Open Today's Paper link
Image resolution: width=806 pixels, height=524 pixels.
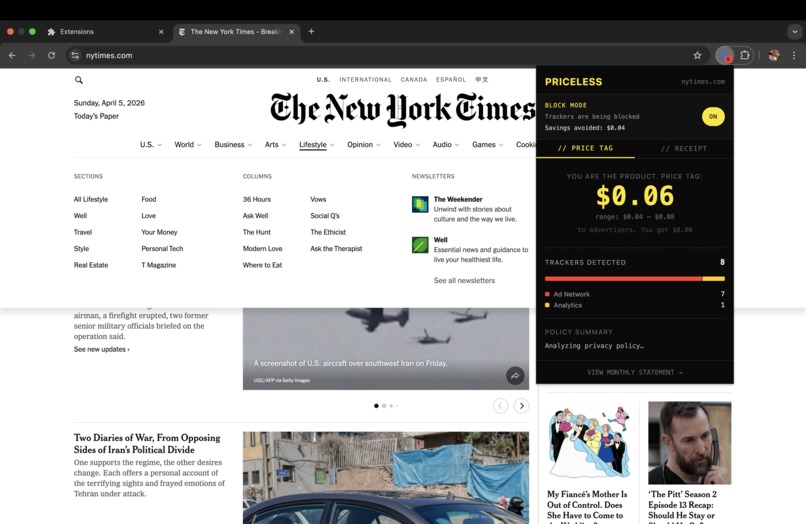point(96,116)
